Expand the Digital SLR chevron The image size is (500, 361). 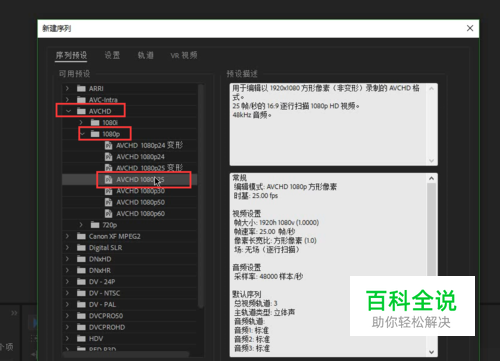(67, 247)
